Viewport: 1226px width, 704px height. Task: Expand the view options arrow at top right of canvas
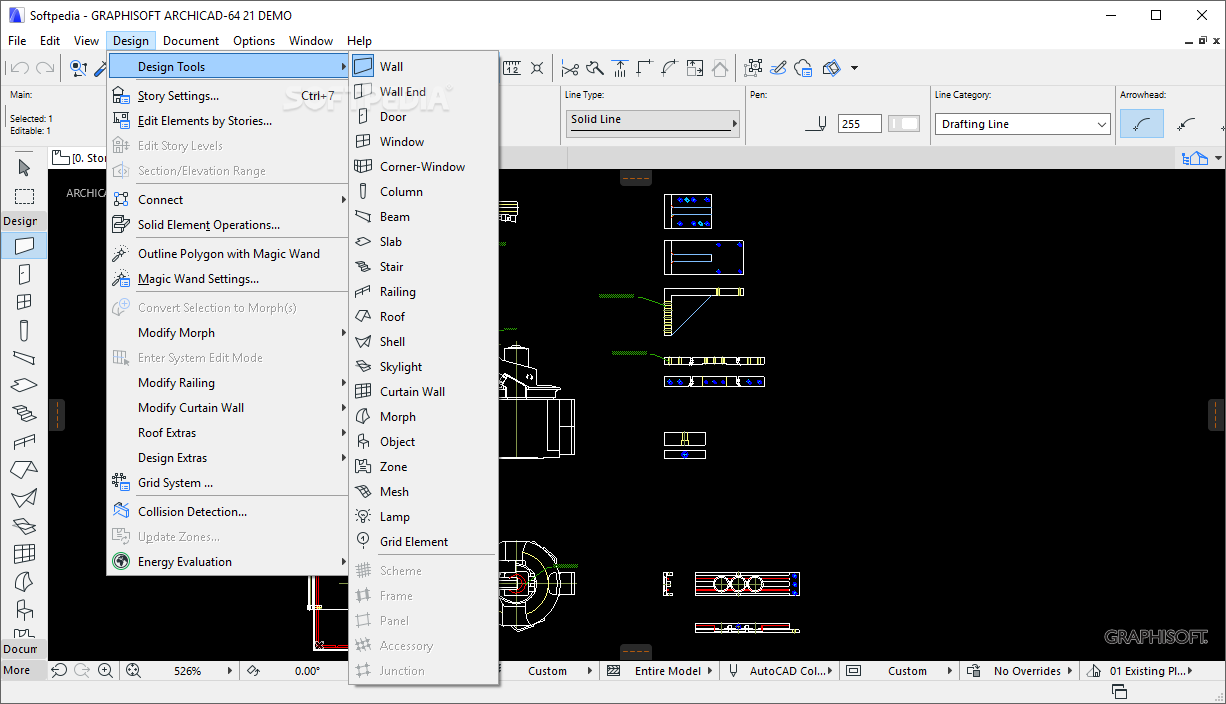coord(1217,158)
